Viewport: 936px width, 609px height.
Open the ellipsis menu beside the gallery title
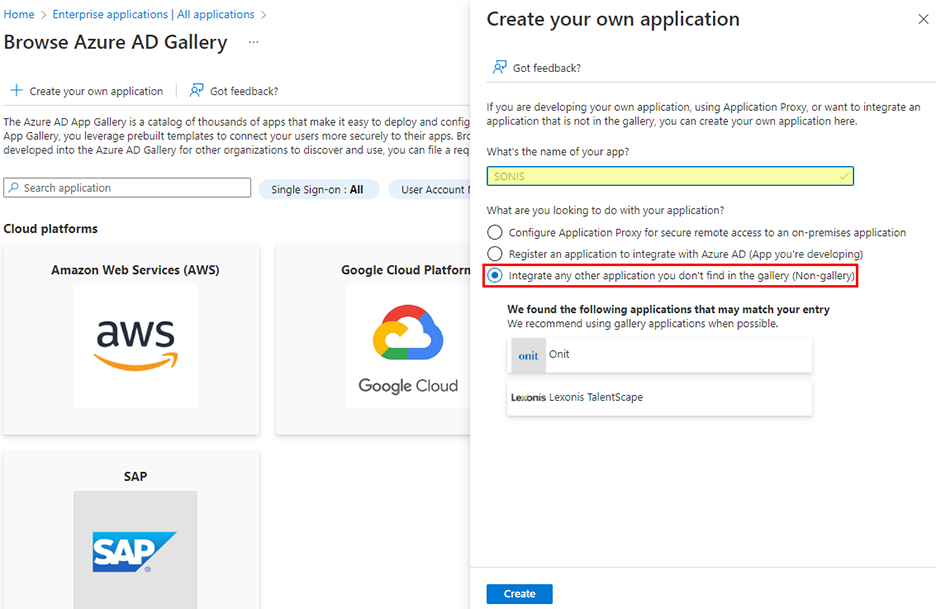(x=254, y=42)
